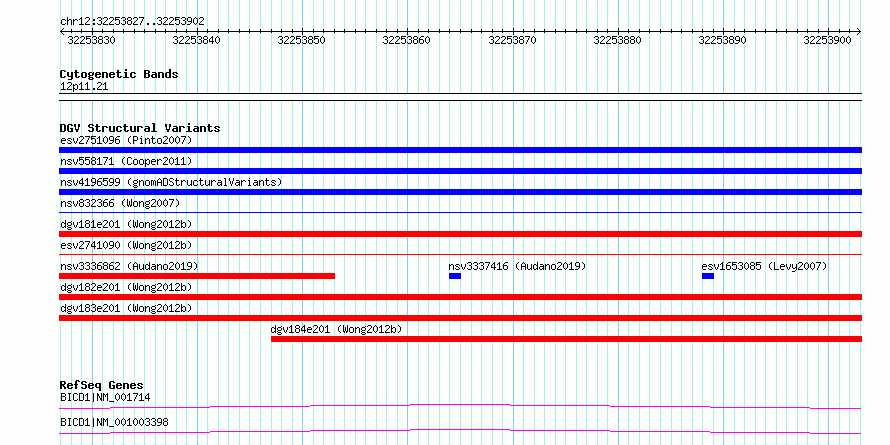The width and height of the screenshot is (890, 445).
Task: Click ruler position 32253880
Action: coord(618,40)
